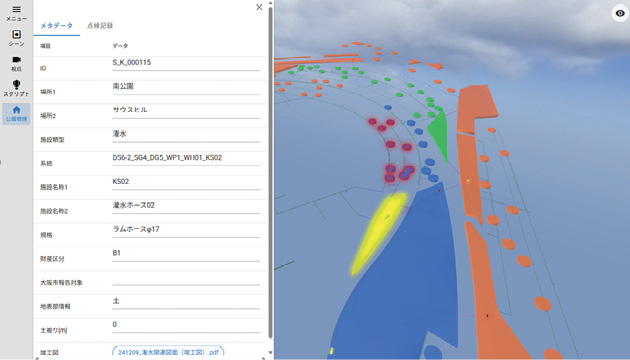630x360 pixels.
Task: Select the 視点 camera icon
Action: point(16,63)
